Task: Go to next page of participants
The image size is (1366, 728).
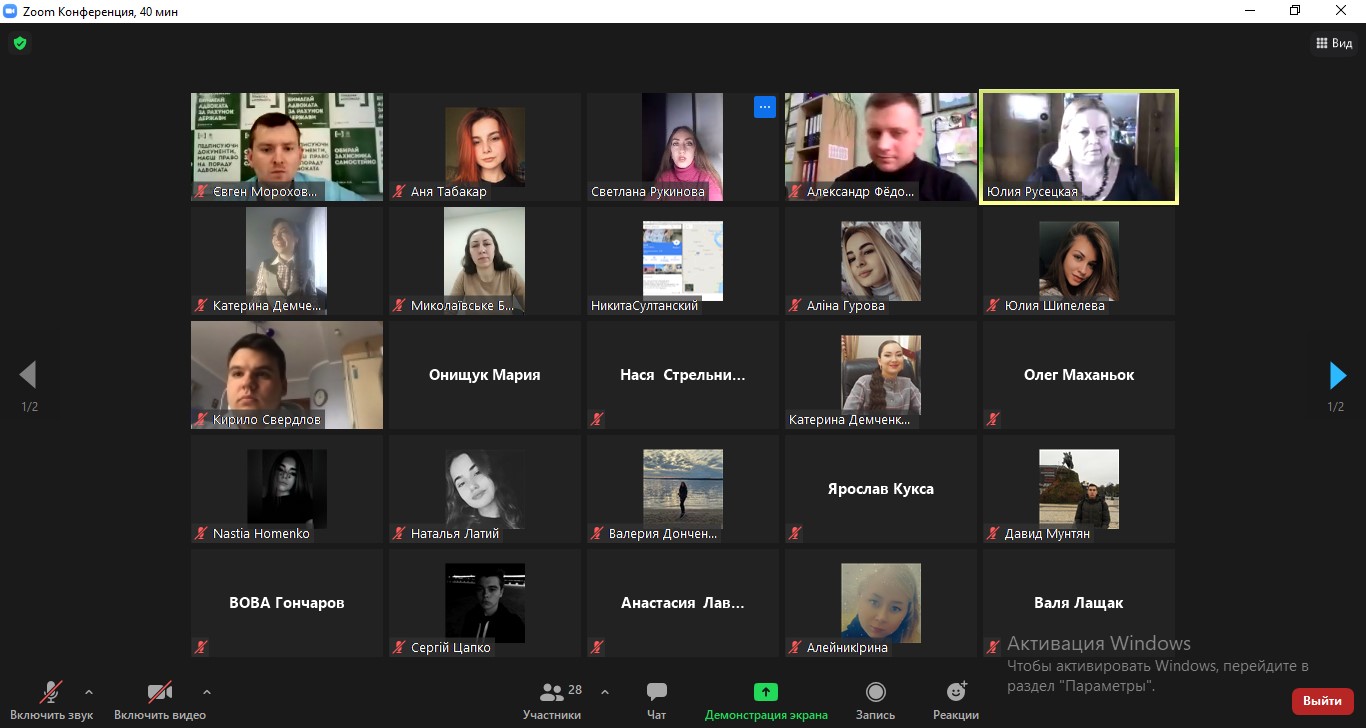Action: (x=1337, y=375)
